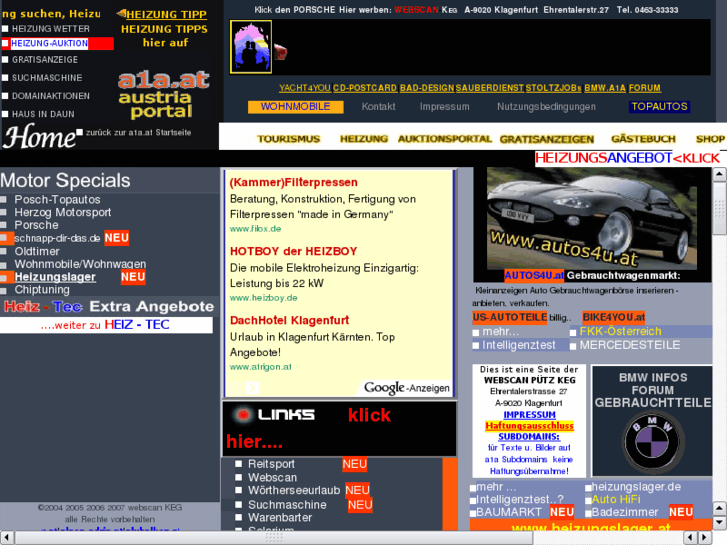The image size is (727, 545).
Task: Open the SUCHMASCHINE sidebar link
Action: (x=47, y=78)
